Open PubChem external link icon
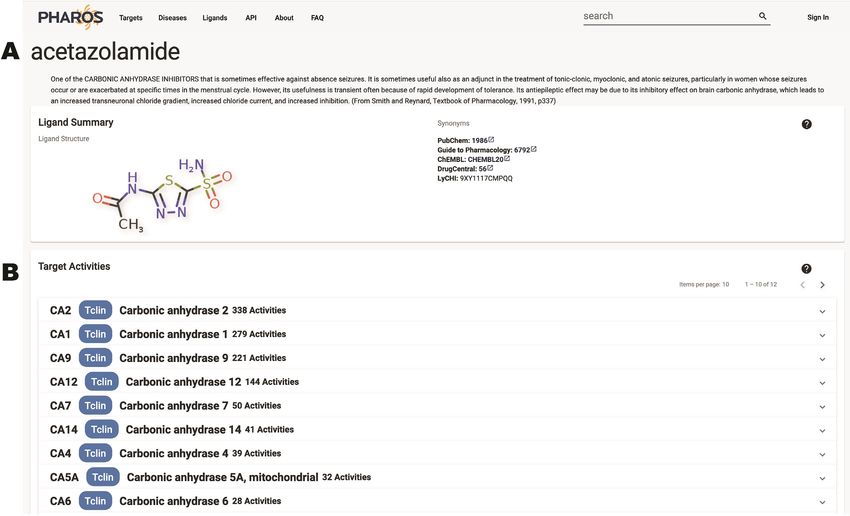This screenshot has width=850, height=516. (491, 140)
